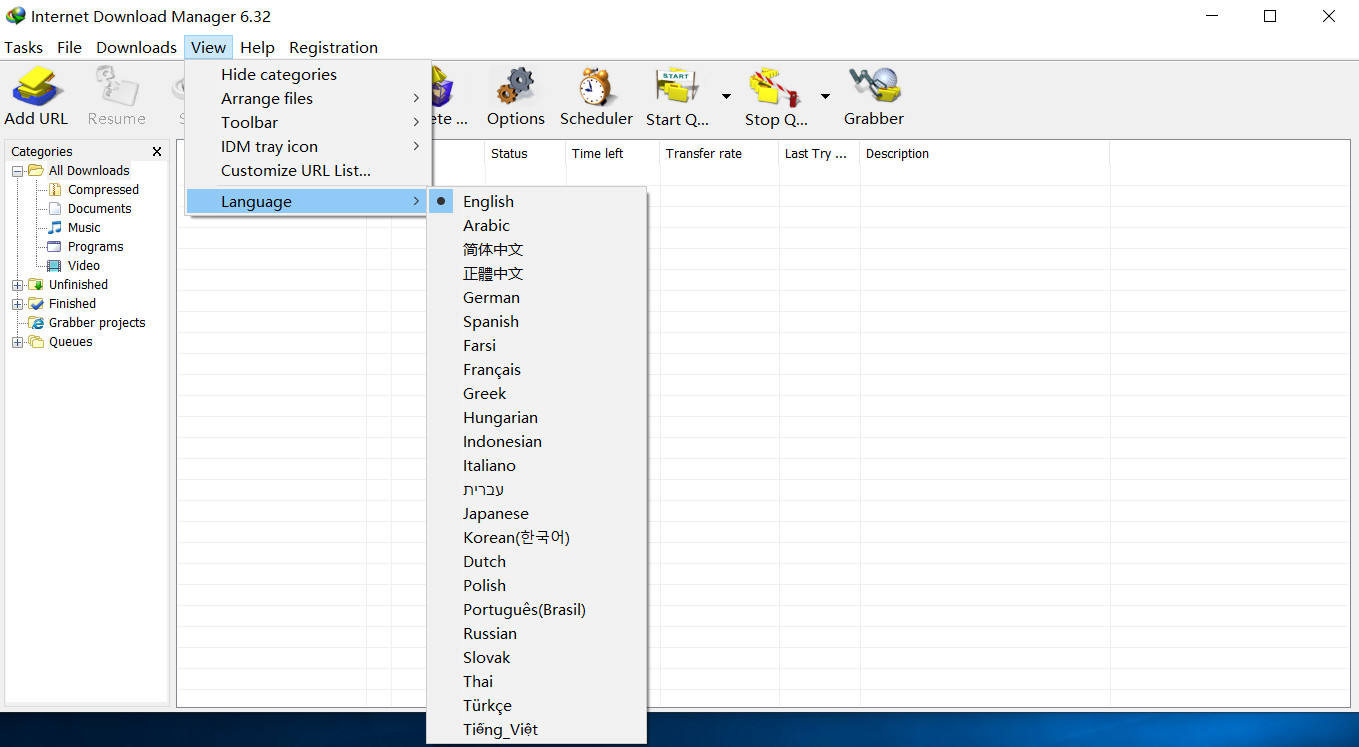
Task: Open the Arrange files submenu
Action: 308,98
